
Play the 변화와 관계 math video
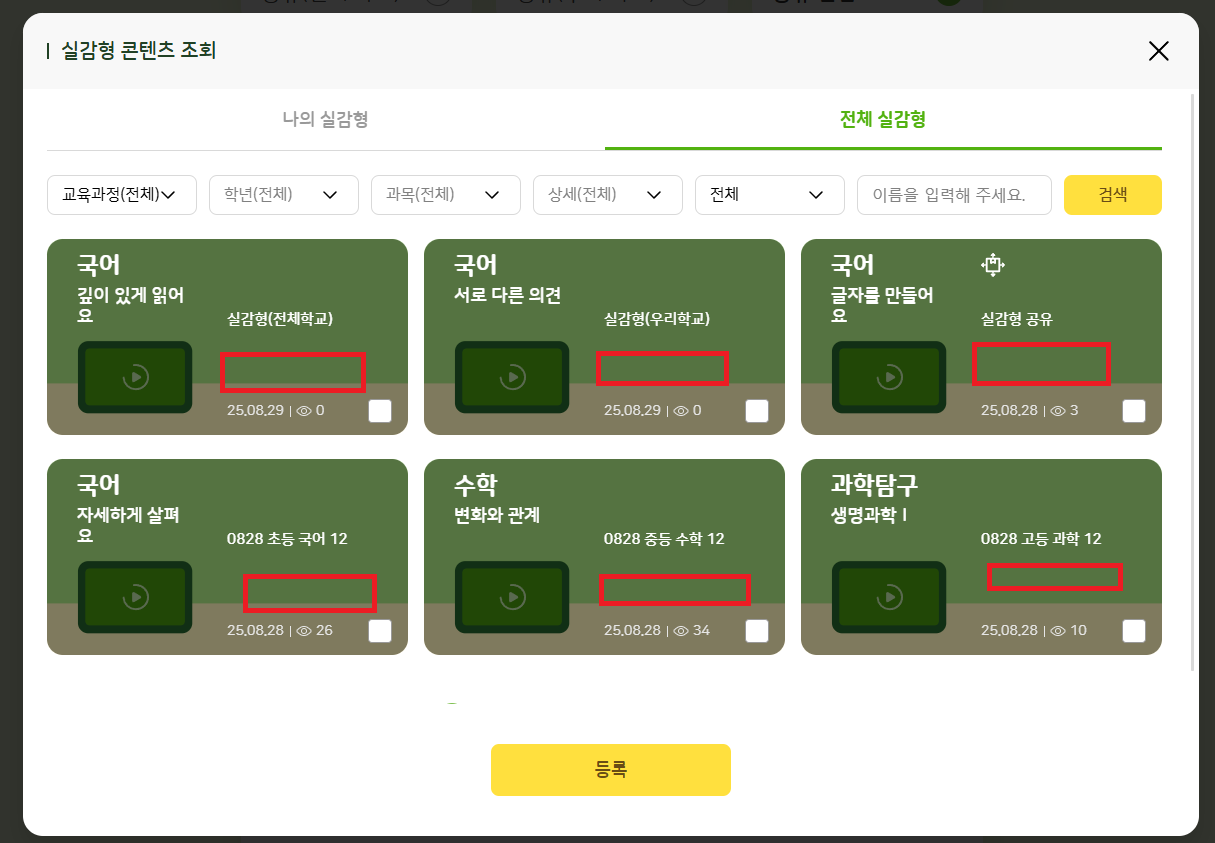[512, 597]
